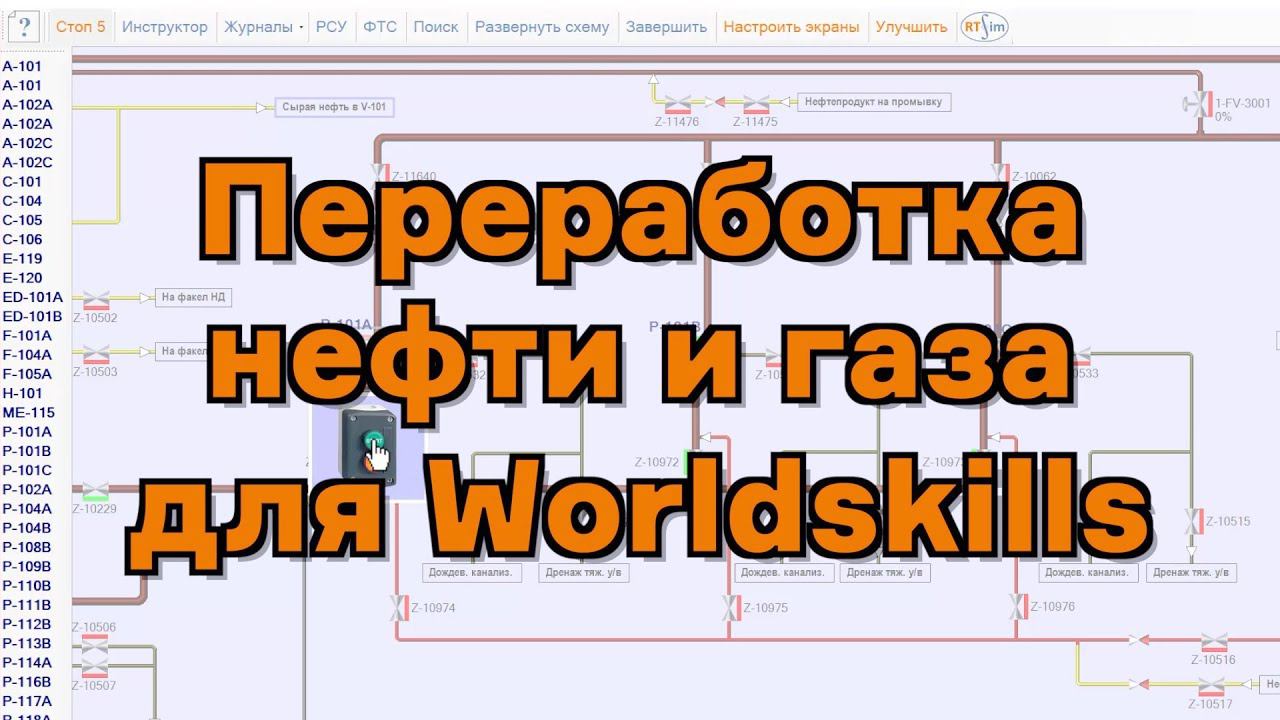Image resolution: width=1280 pixels, height=720 pixels.
Task: Follow the На факел НД link
Action: [x=193, y=297]
